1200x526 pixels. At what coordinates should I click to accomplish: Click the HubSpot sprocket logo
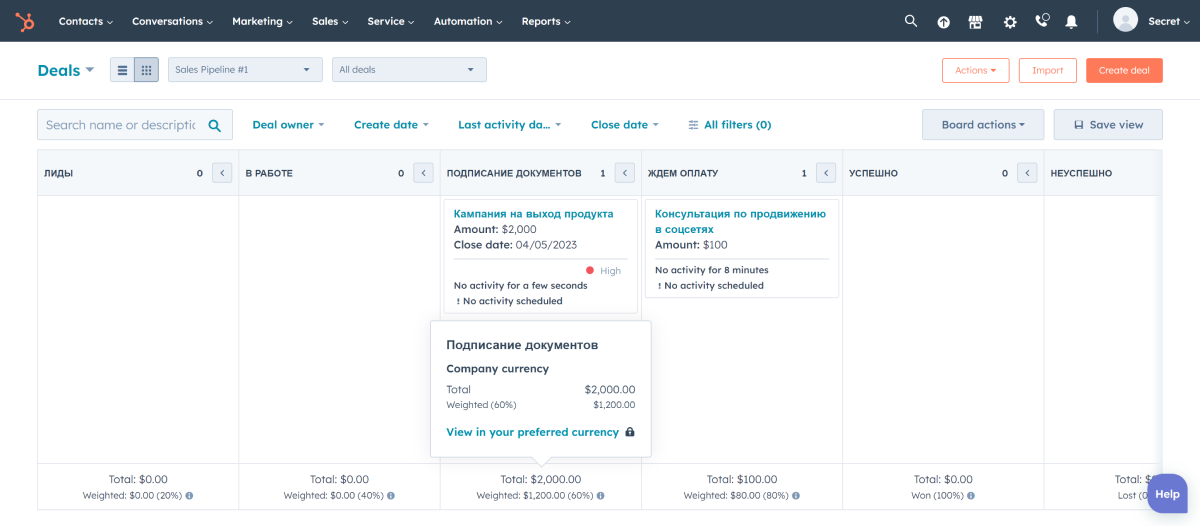click(24, 21)
